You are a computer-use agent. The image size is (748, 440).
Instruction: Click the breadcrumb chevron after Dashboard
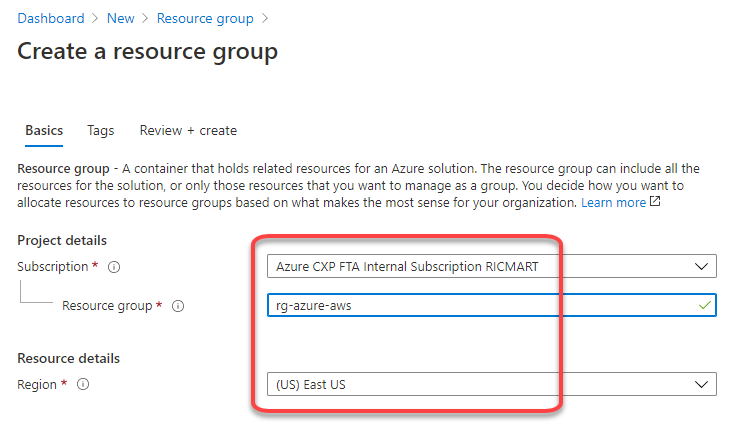[x=95, y=19]
